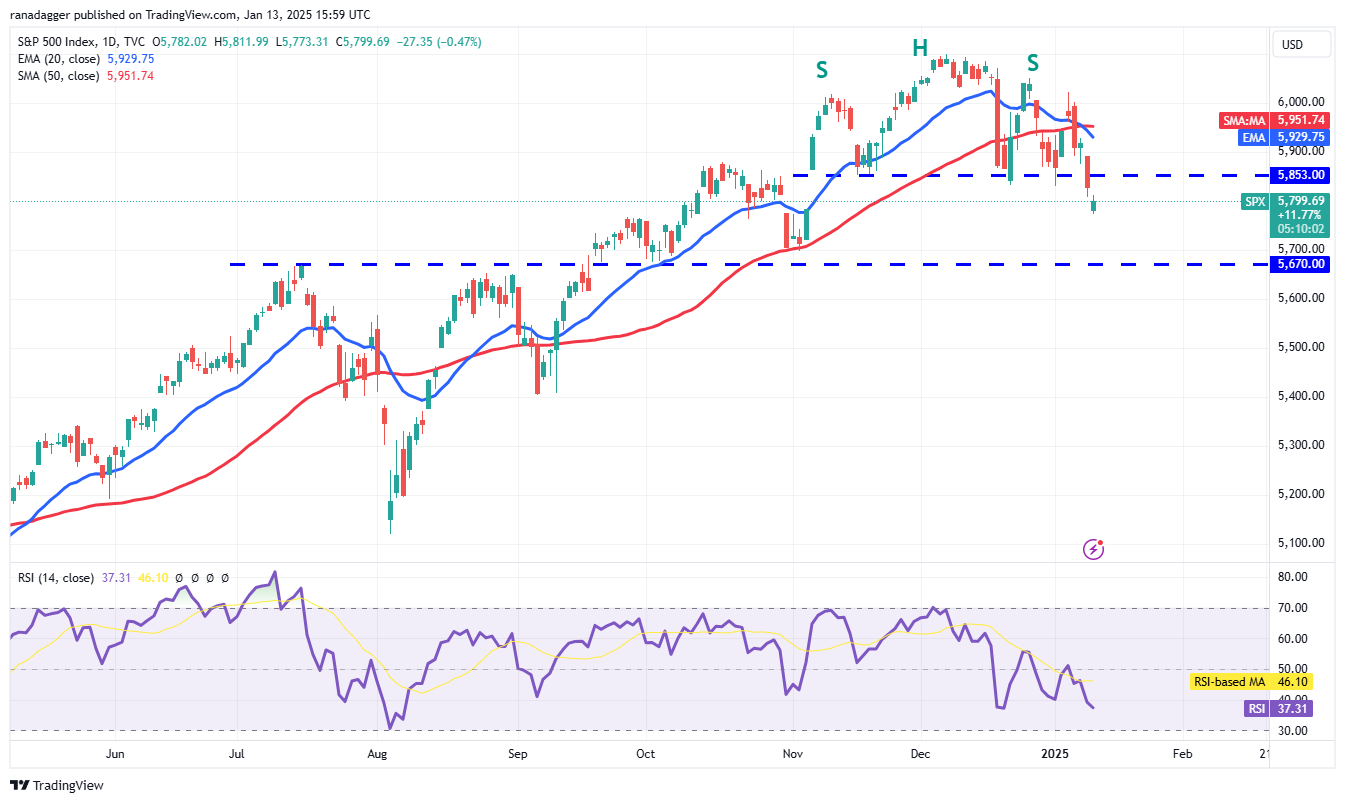Click the 5,600.00 price axis label

coord(1300,298)
